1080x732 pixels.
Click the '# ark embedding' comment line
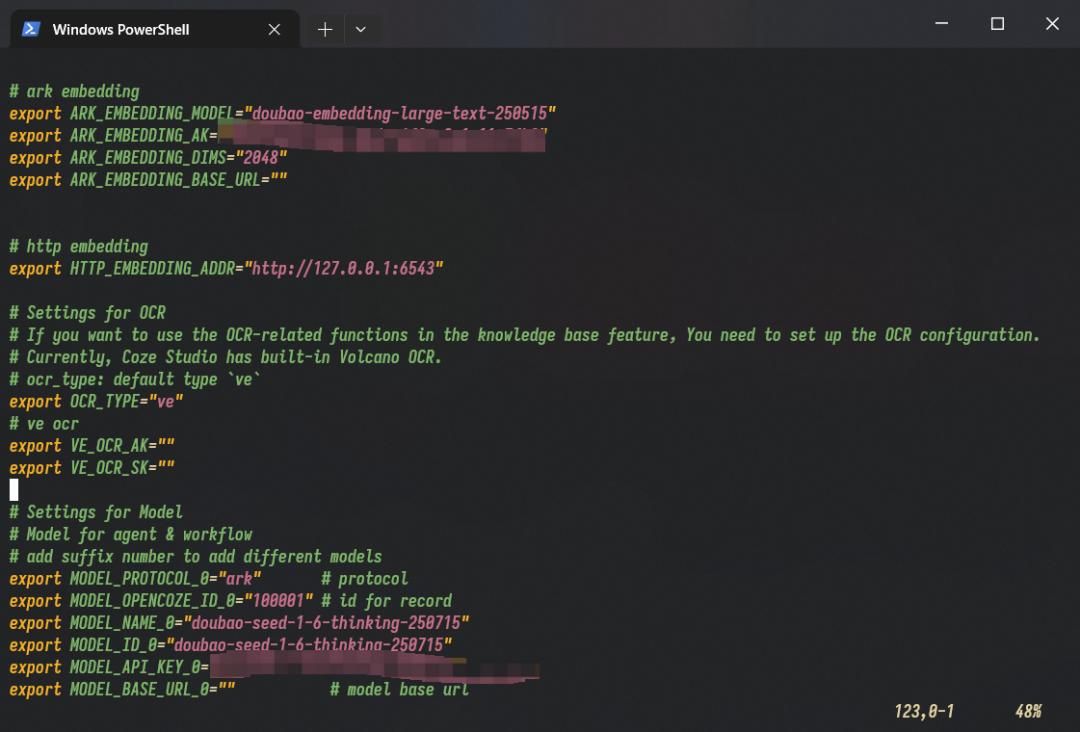coord(74,92)
